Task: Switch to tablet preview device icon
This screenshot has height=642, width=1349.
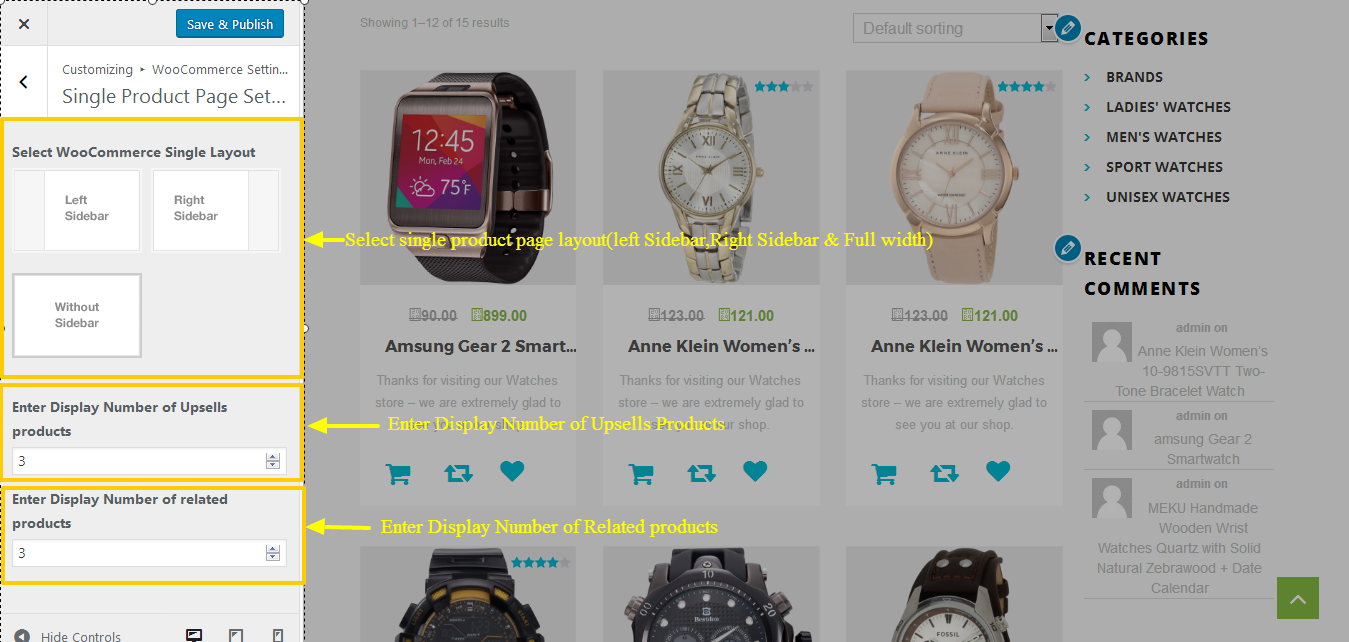Action: pyautogui.click(x=236, y=635)
